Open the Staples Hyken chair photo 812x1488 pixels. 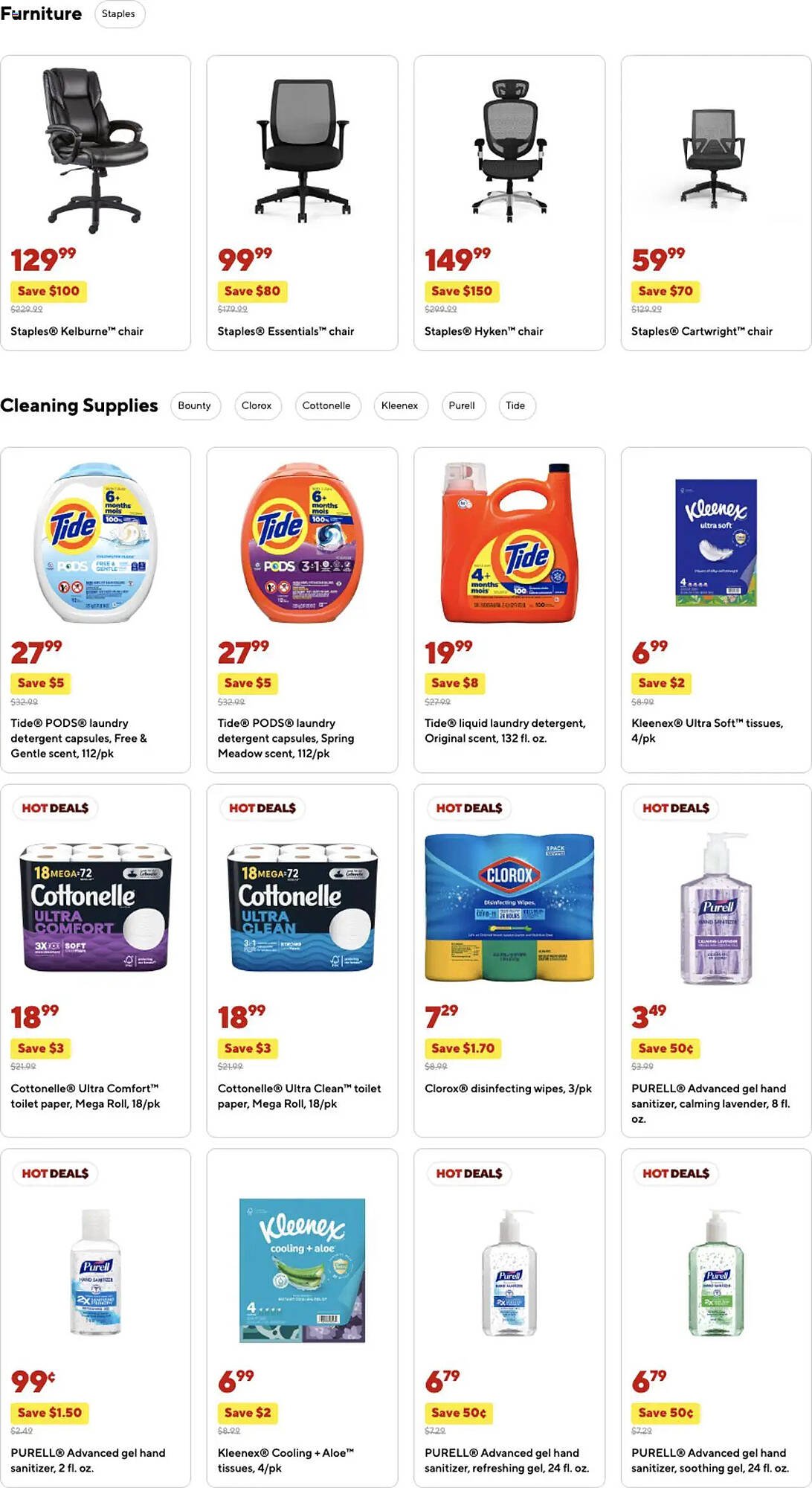coord(509,148)
